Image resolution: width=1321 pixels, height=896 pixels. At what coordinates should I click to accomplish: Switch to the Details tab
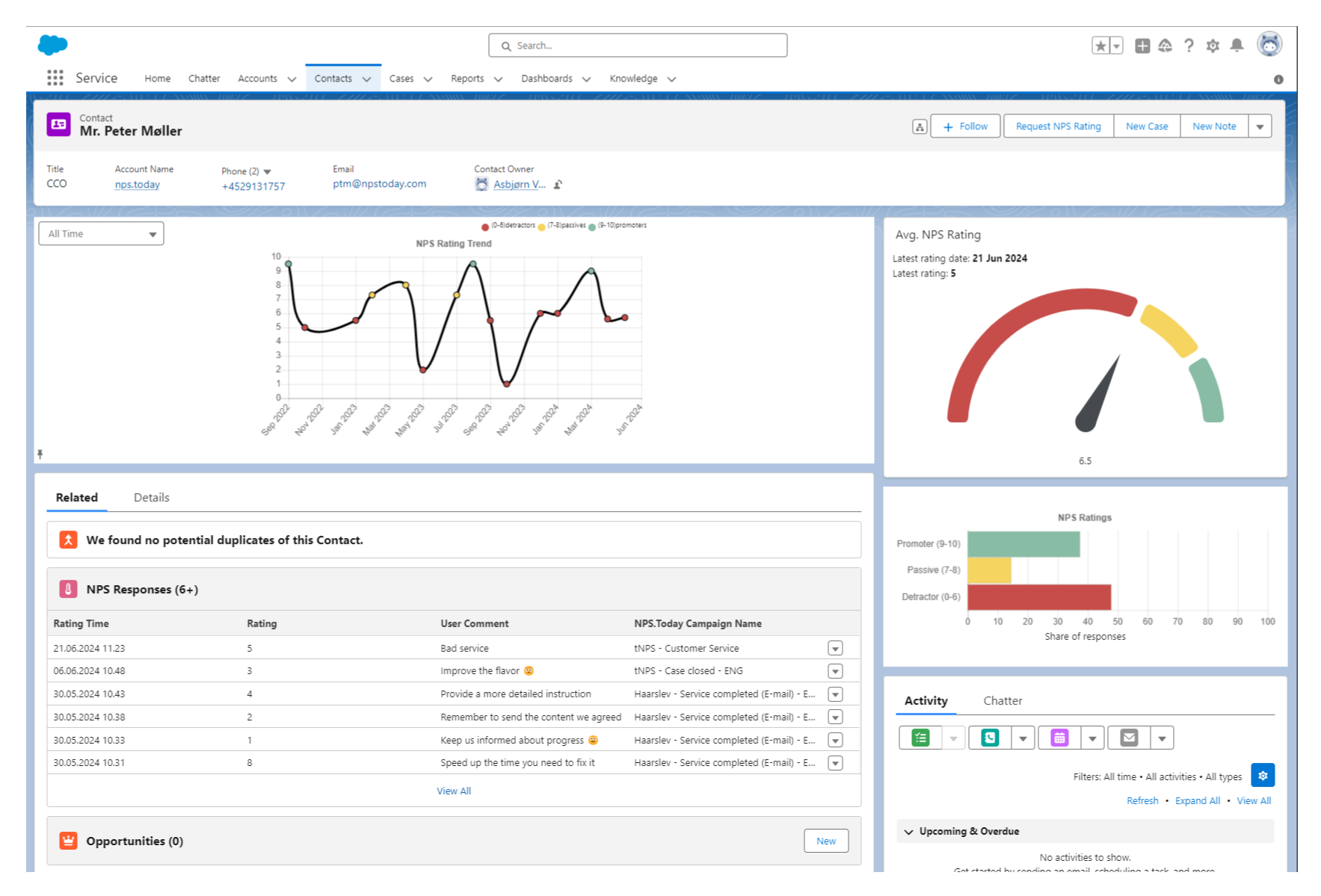[x=151, y=498]
